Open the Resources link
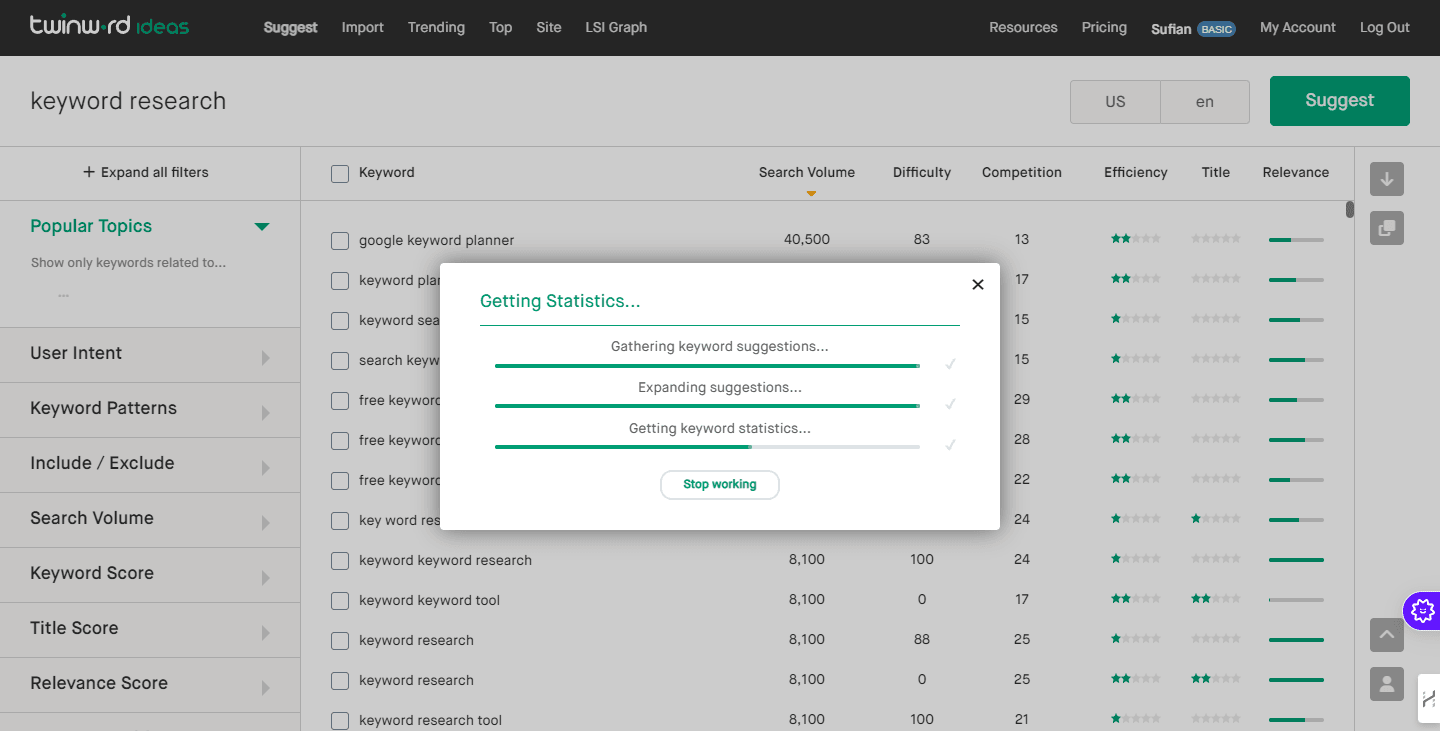Screen dimensions: 1440x731 tap(1023, 28)
